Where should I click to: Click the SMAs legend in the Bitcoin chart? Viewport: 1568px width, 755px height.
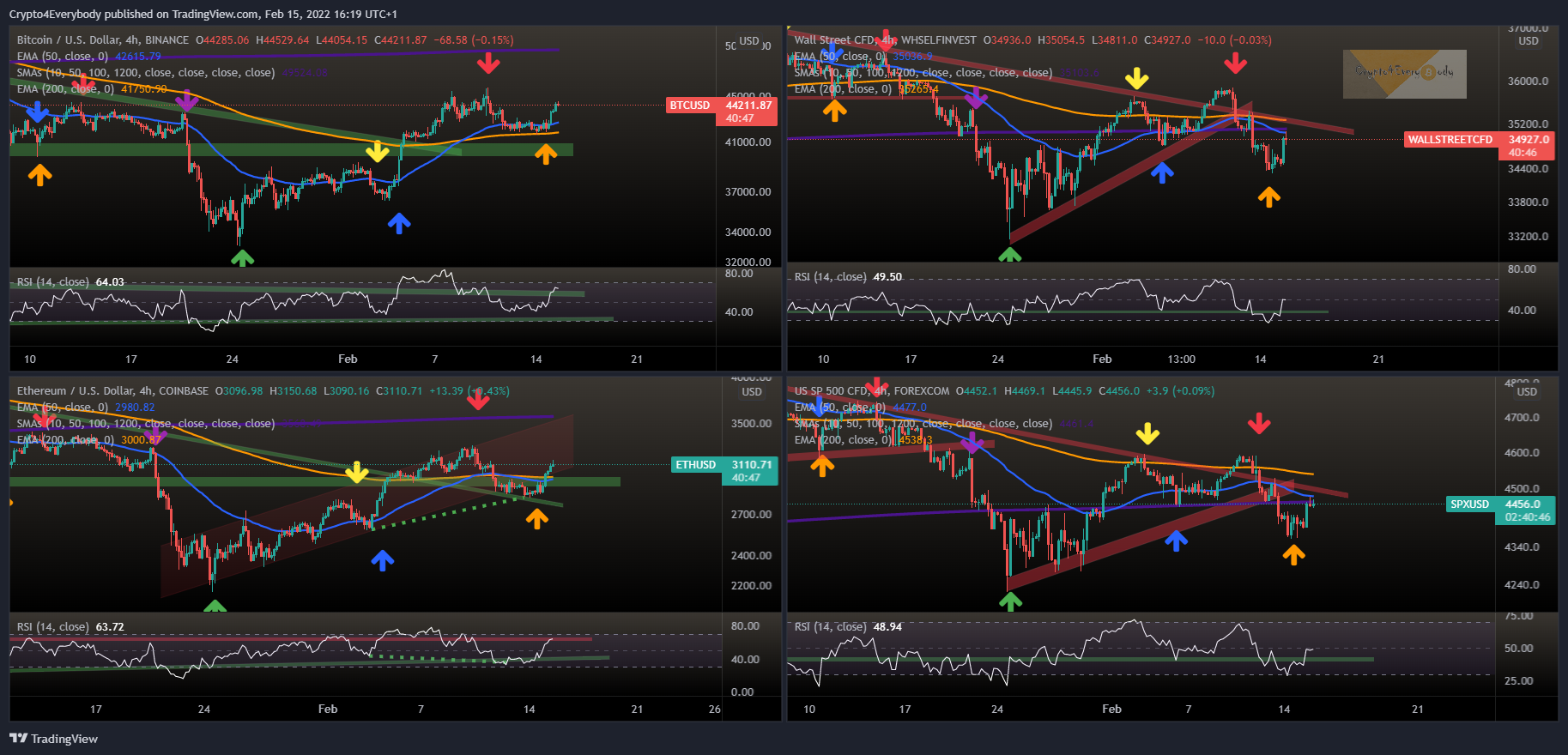(146, 73)
